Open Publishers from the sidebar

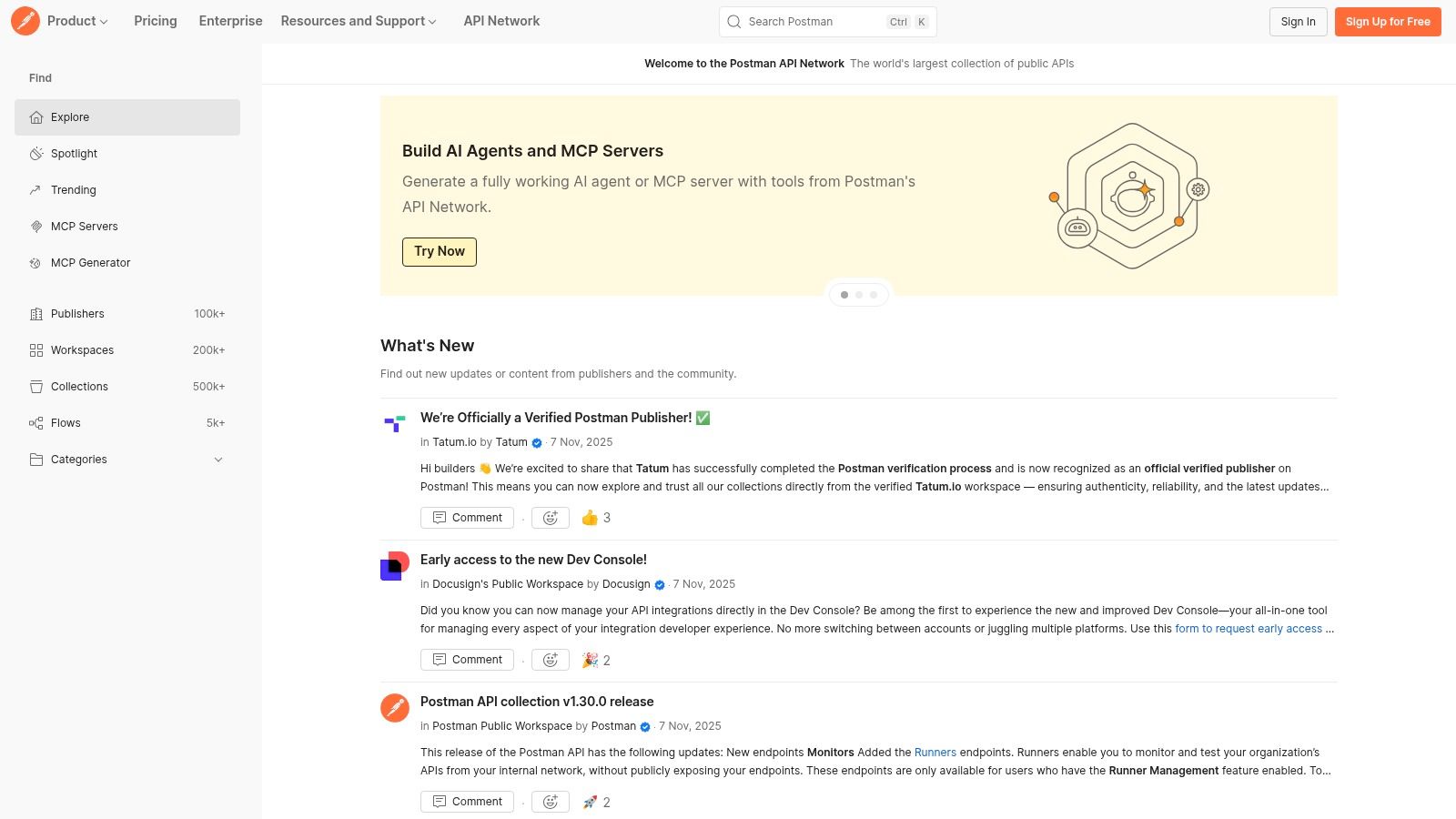point(77,313)
